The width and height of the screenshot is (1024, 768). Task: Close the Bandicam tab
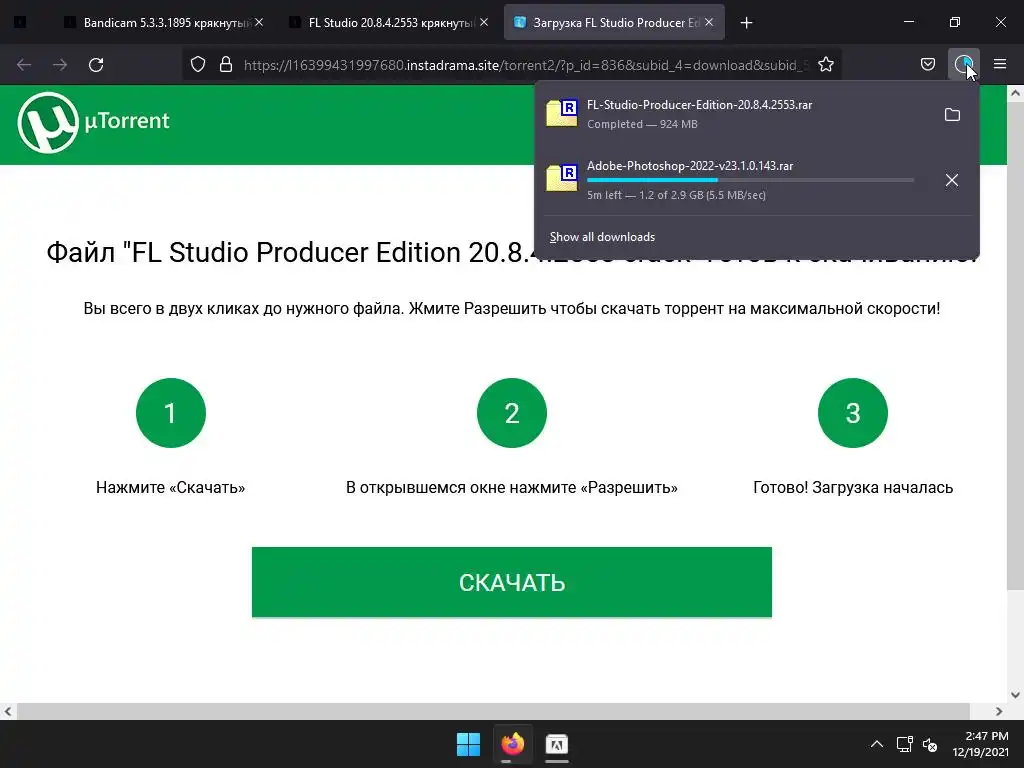(x=259, y=22)
